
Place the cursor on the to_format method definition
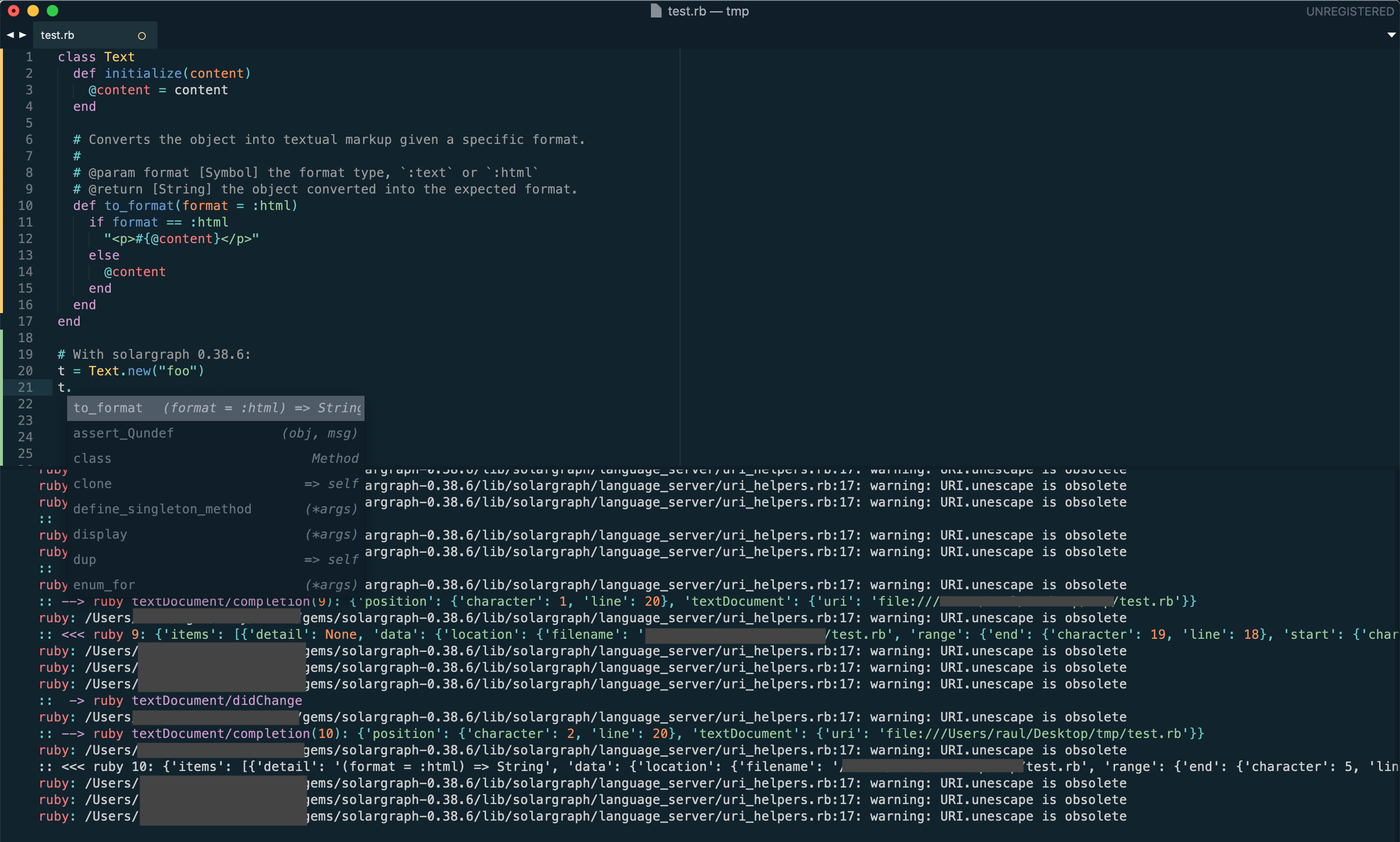coord(139,205)
